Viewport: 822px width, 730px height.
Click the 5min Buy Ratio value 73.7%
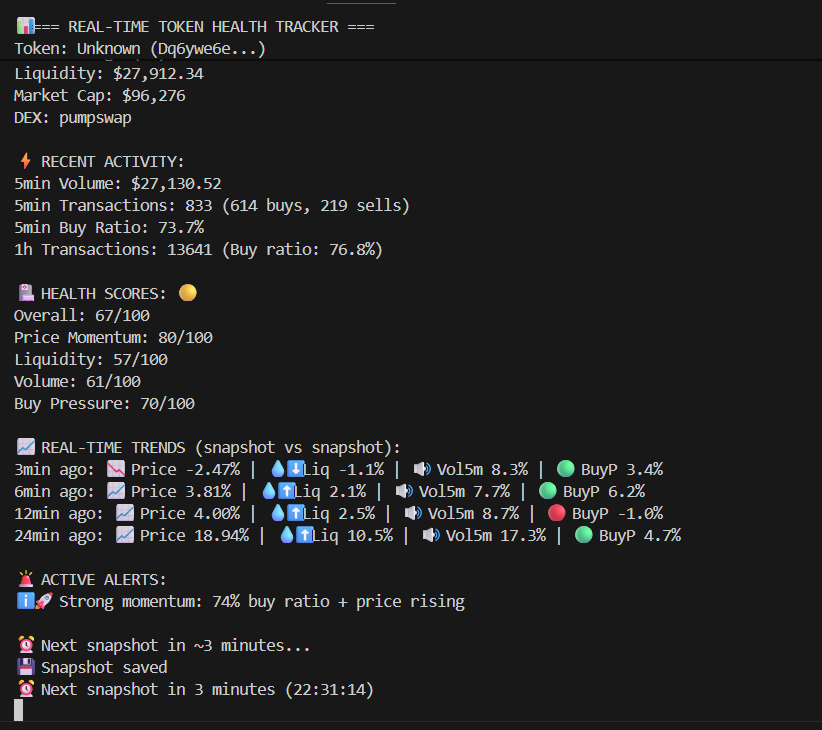pos(181,227)
